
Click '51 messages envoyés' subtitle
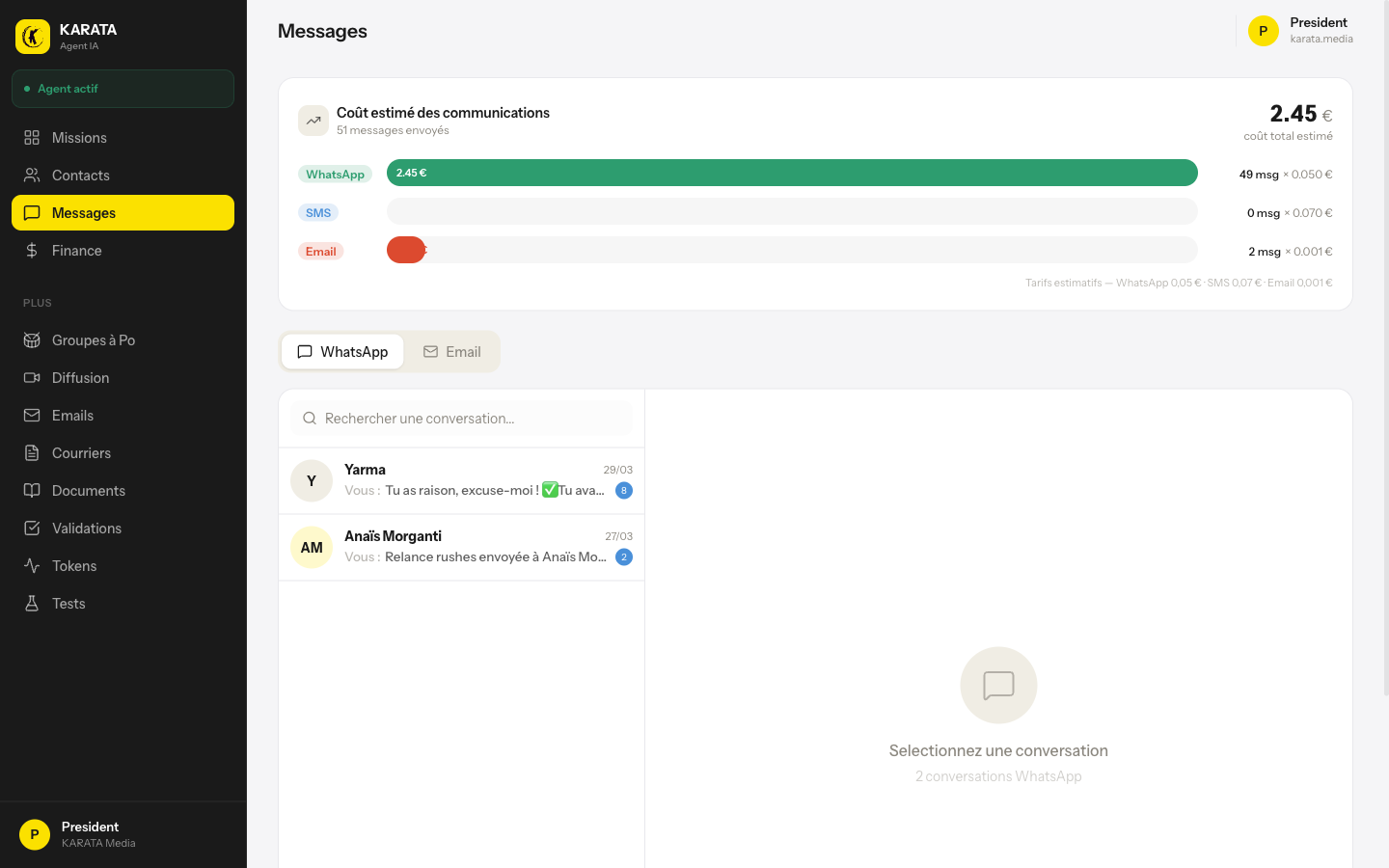tap(393, 130)
